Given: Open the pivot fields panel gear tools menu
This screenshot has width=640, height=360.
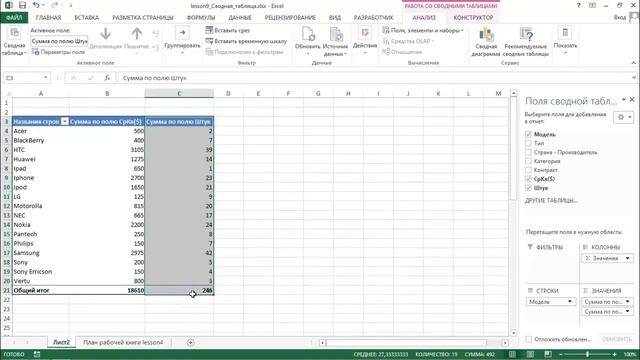Looking at the screenshot, I should (623, 117).
